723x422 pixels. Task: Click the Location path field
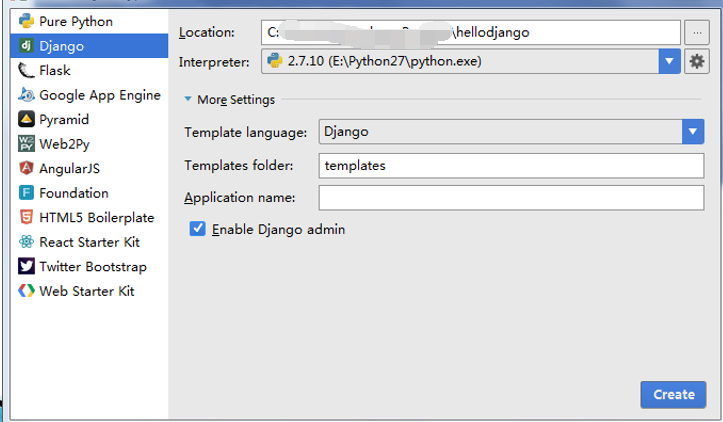click(x=471, y=32)
